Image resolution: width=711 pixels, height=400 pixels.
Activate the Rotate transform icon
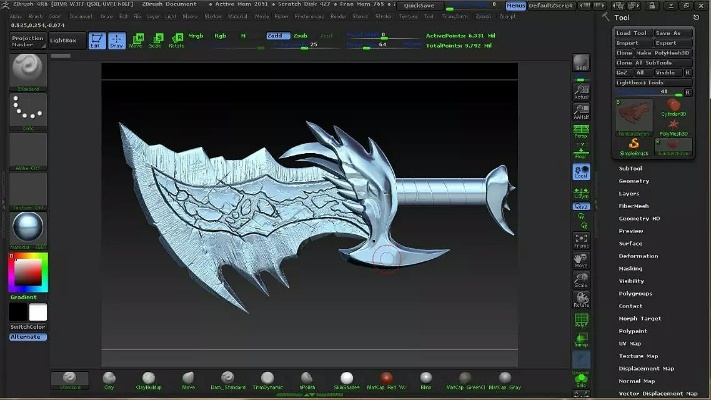pyautogui.click(x=176, y=41)
